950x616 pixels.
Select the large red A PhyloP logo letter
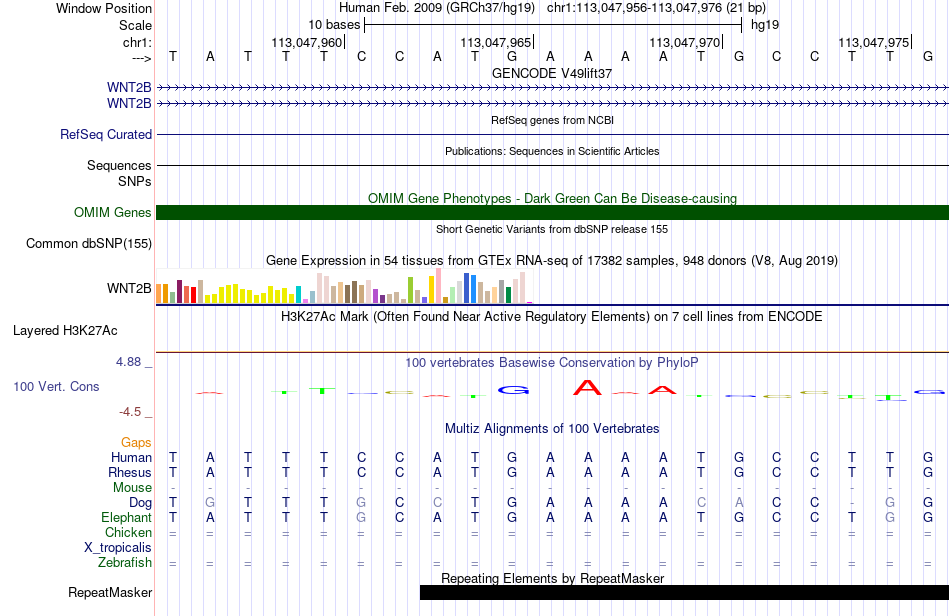point(587,388)
